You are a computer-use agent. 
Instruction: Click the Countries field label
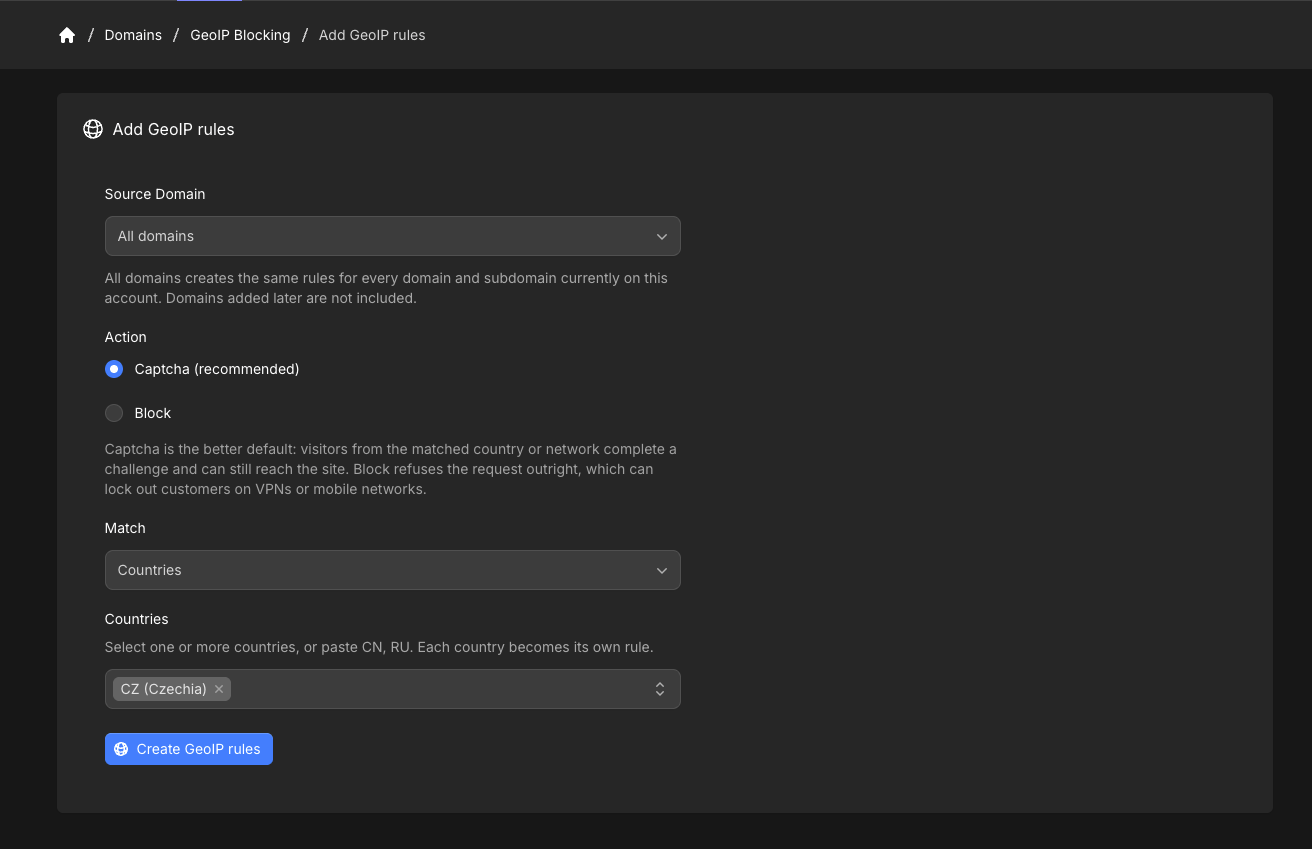137,619
